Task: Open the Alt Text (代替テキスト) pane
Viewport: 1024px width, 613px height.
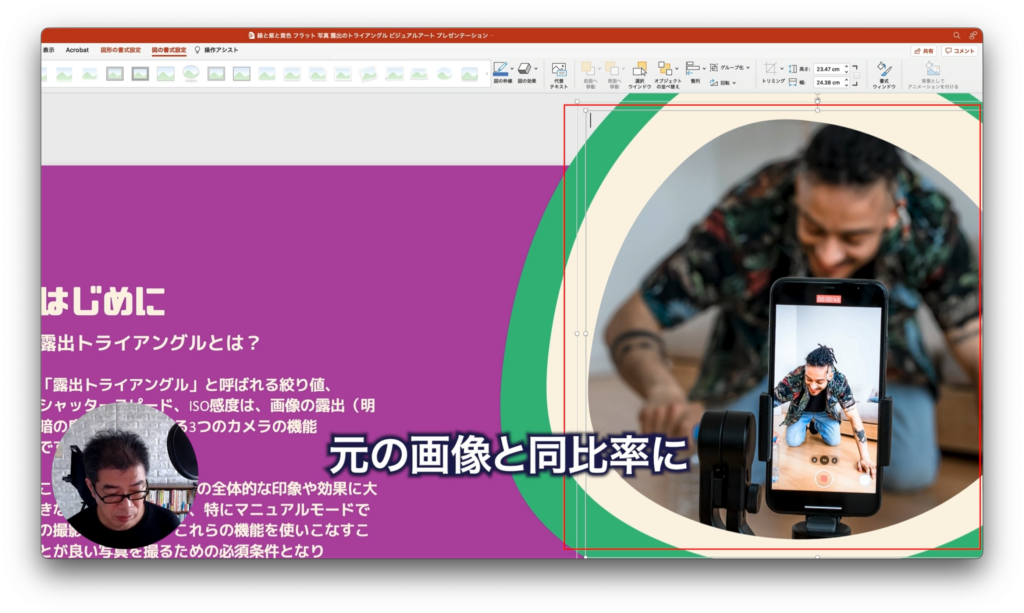Action: pos(559,72)
